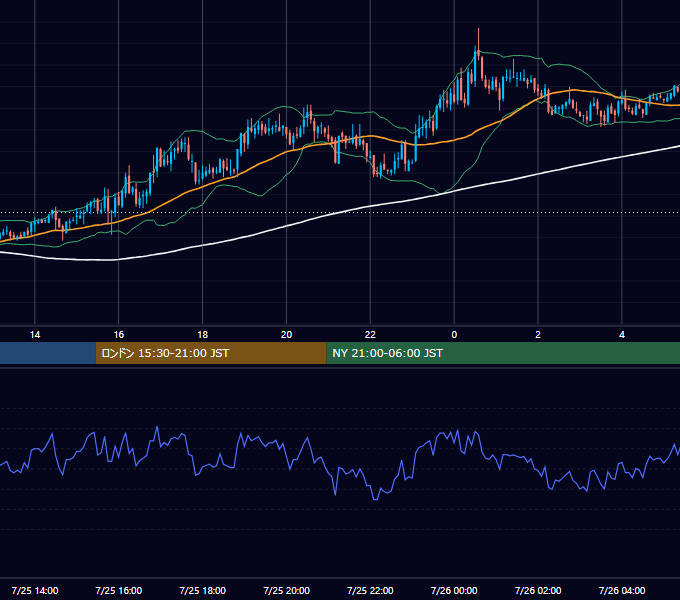680x600 pixels.
Task: Click the 7/26 02:00 date label
Action: (538, 590)
